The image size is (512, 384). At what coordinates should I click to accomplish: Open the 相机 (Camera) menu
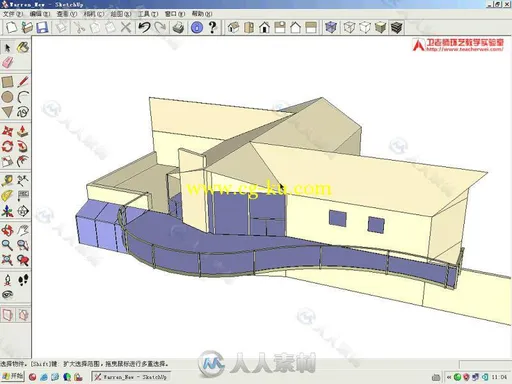click(94, 14)
